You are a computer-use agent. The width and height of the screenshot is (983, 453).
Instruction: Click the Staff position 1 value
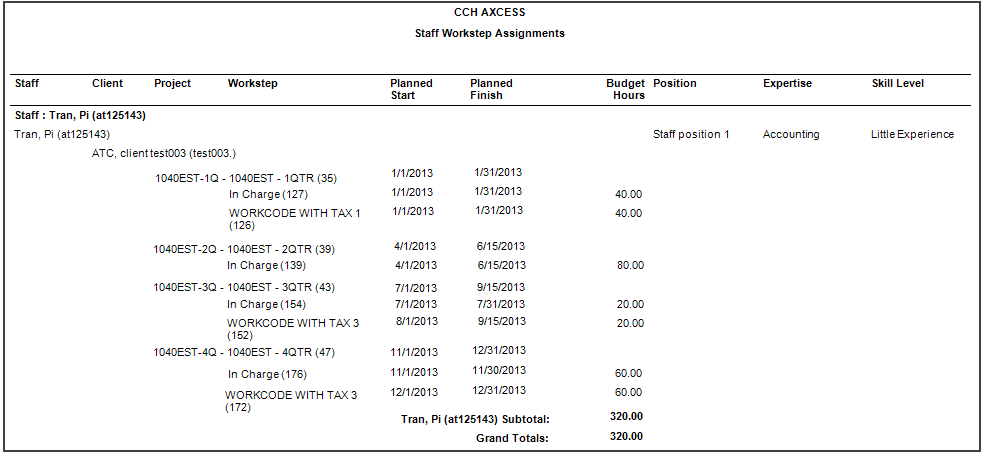click(x=691, y=134)
